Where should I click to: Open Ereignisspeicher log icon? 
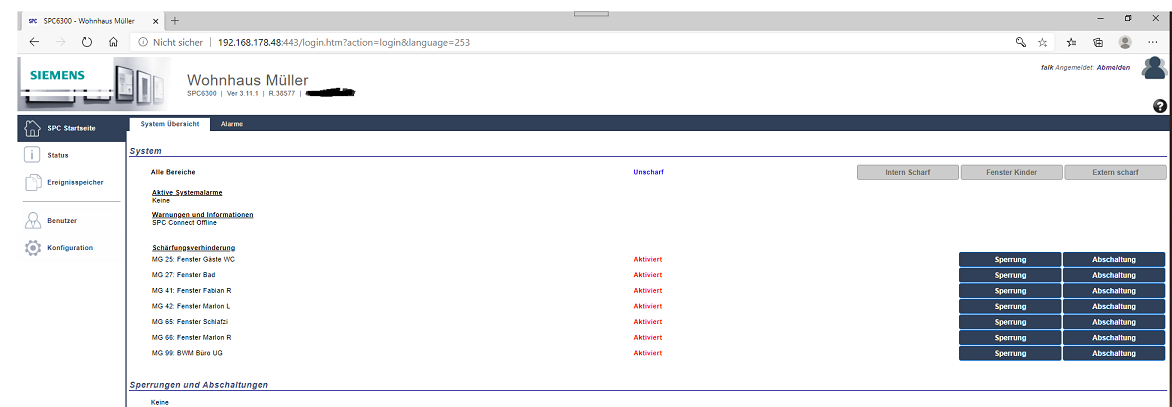31,183
